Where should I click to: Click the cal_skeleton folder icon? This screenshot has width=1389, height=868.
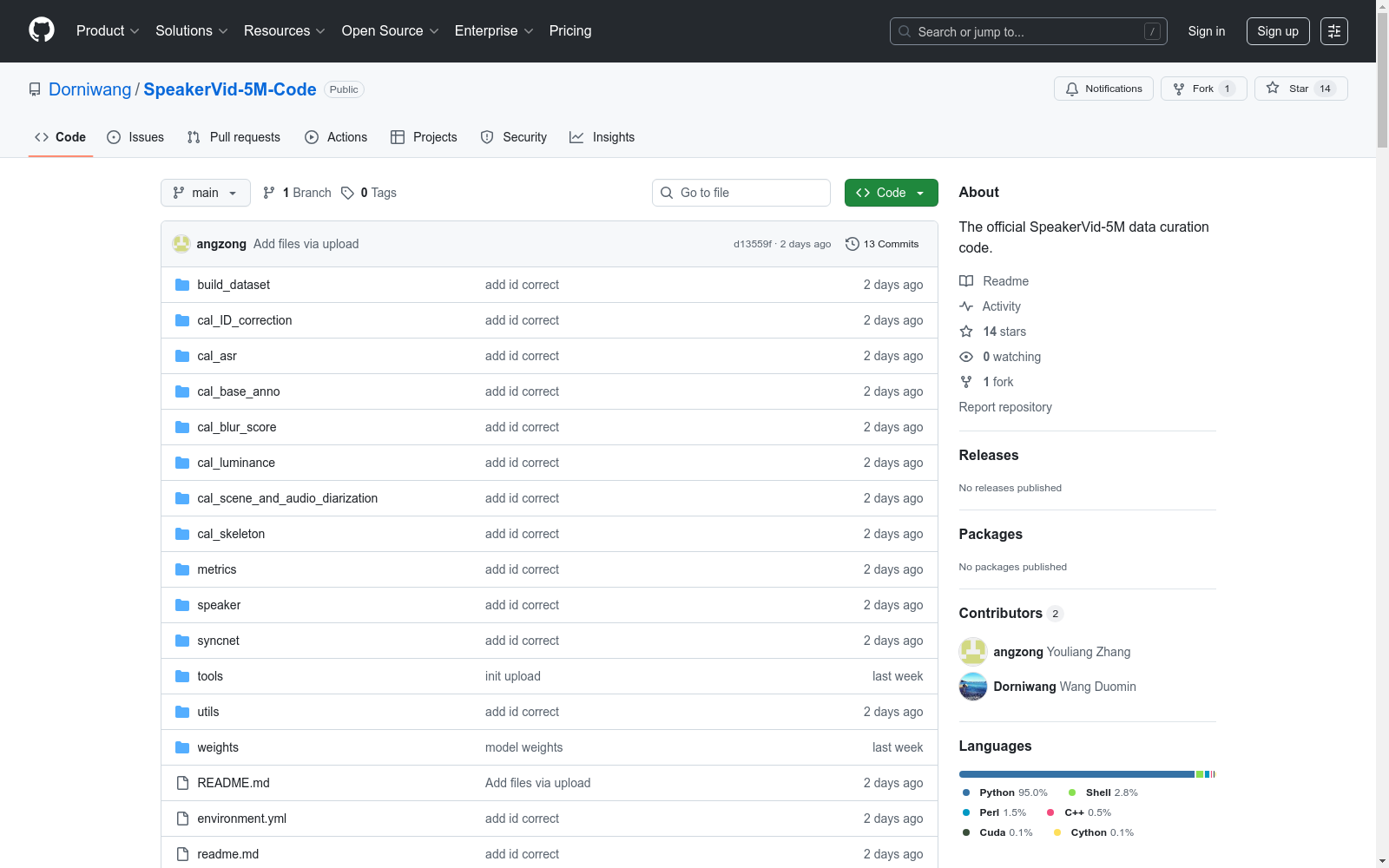tap(182, 534)
